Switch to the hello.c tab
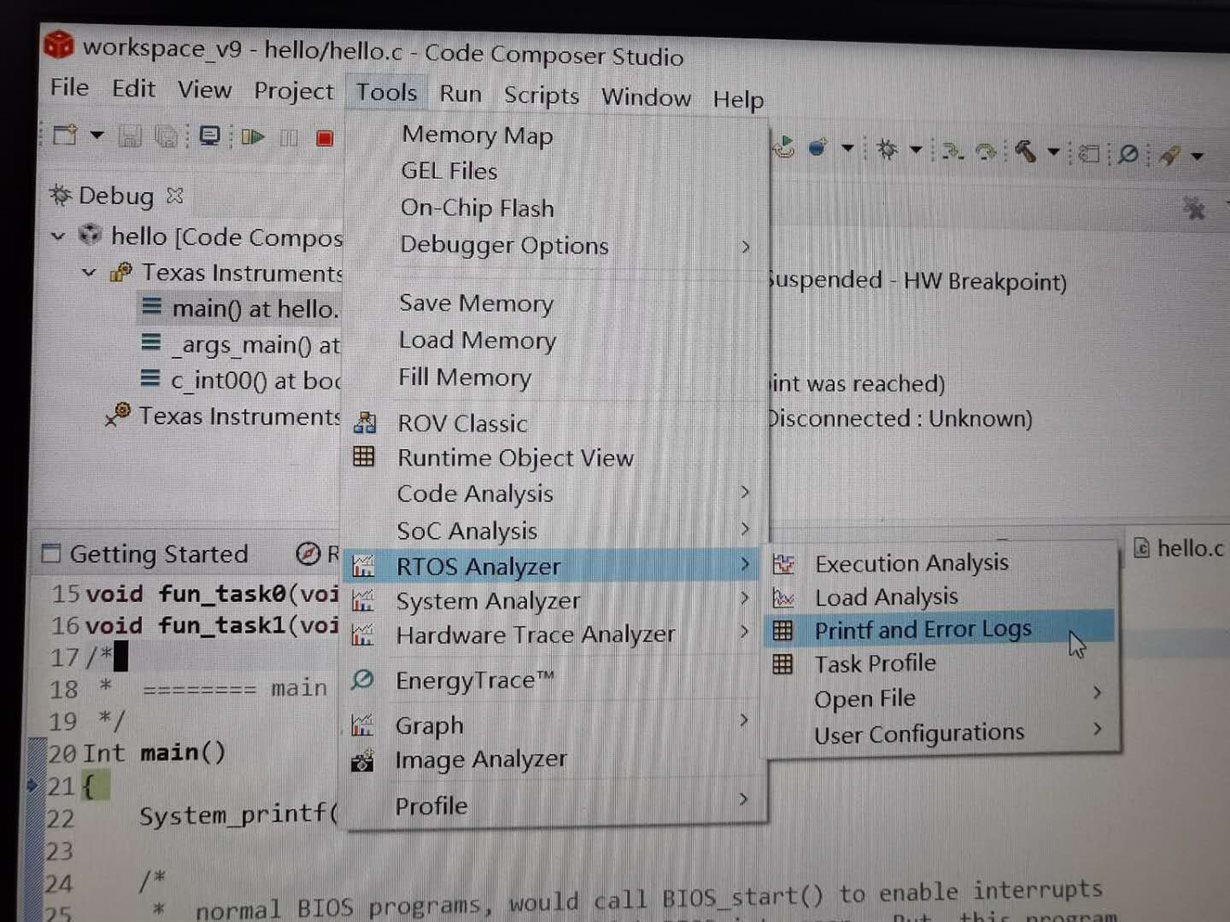The height and width of the screenshot is (922, 1230). click(1185, 546)
